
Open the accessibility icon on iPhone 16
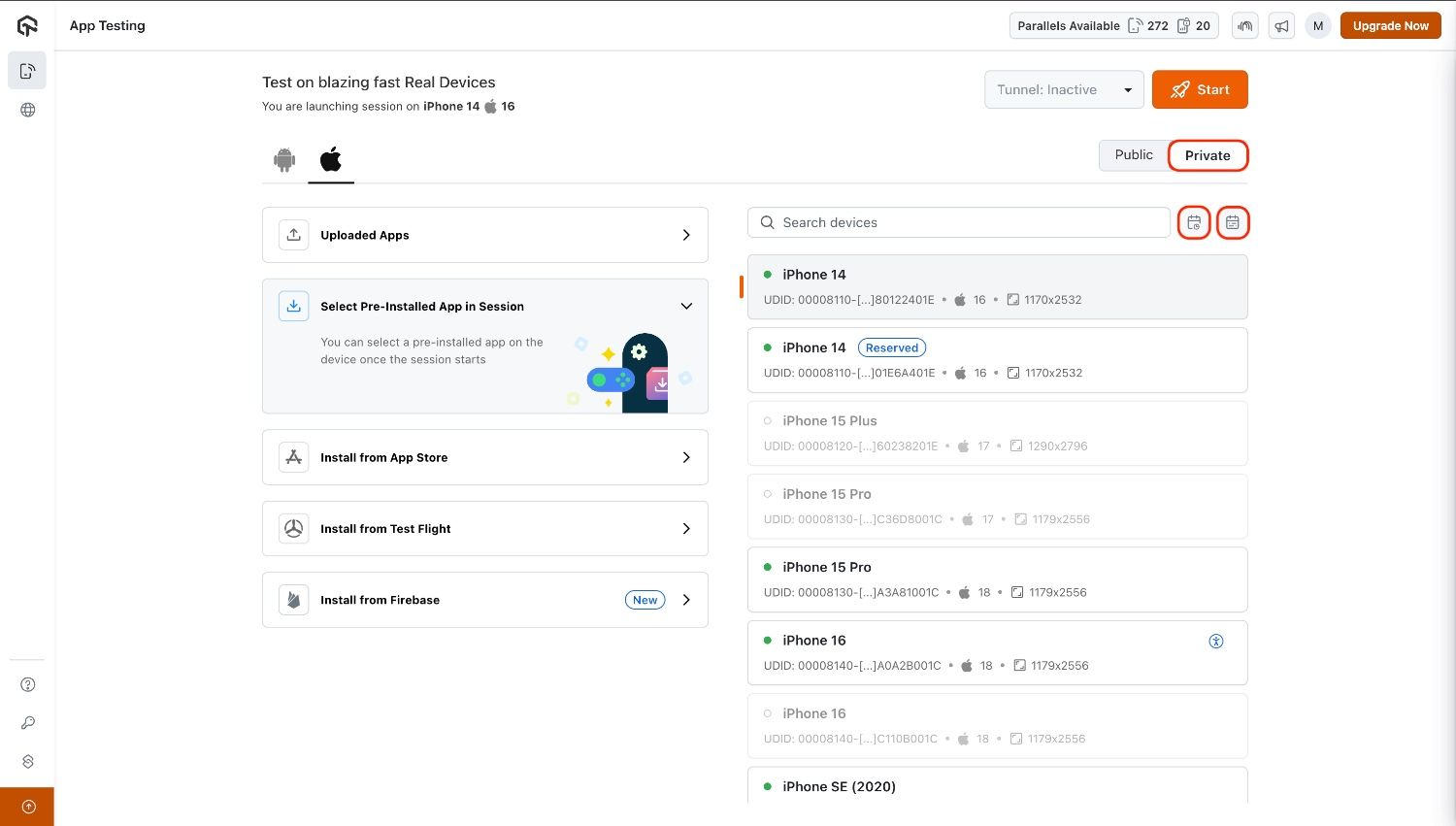pyautogui.click(x=1215, y=641)
